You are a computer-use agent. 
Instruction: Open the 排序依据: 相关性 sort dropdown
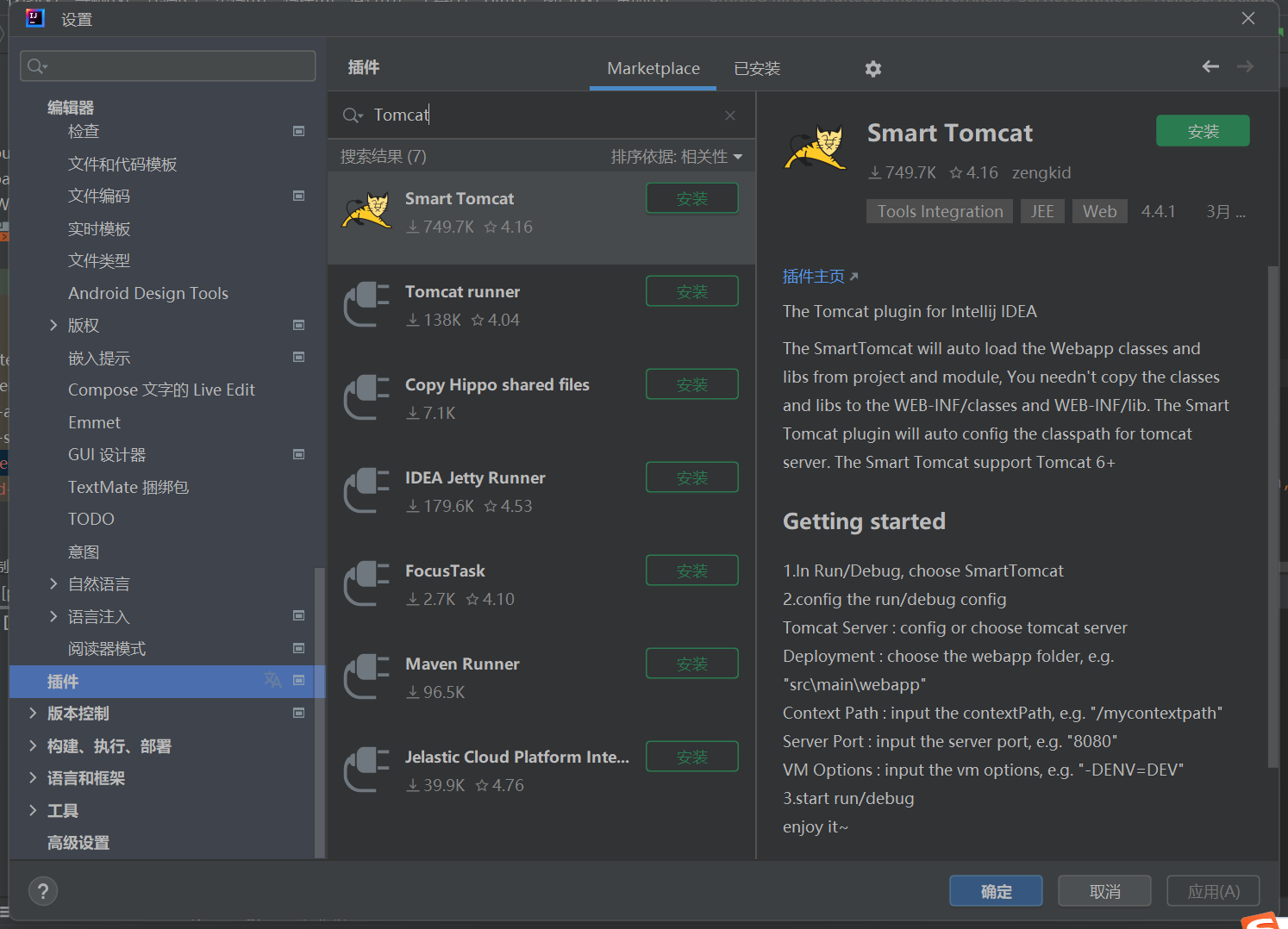[677, 157]
